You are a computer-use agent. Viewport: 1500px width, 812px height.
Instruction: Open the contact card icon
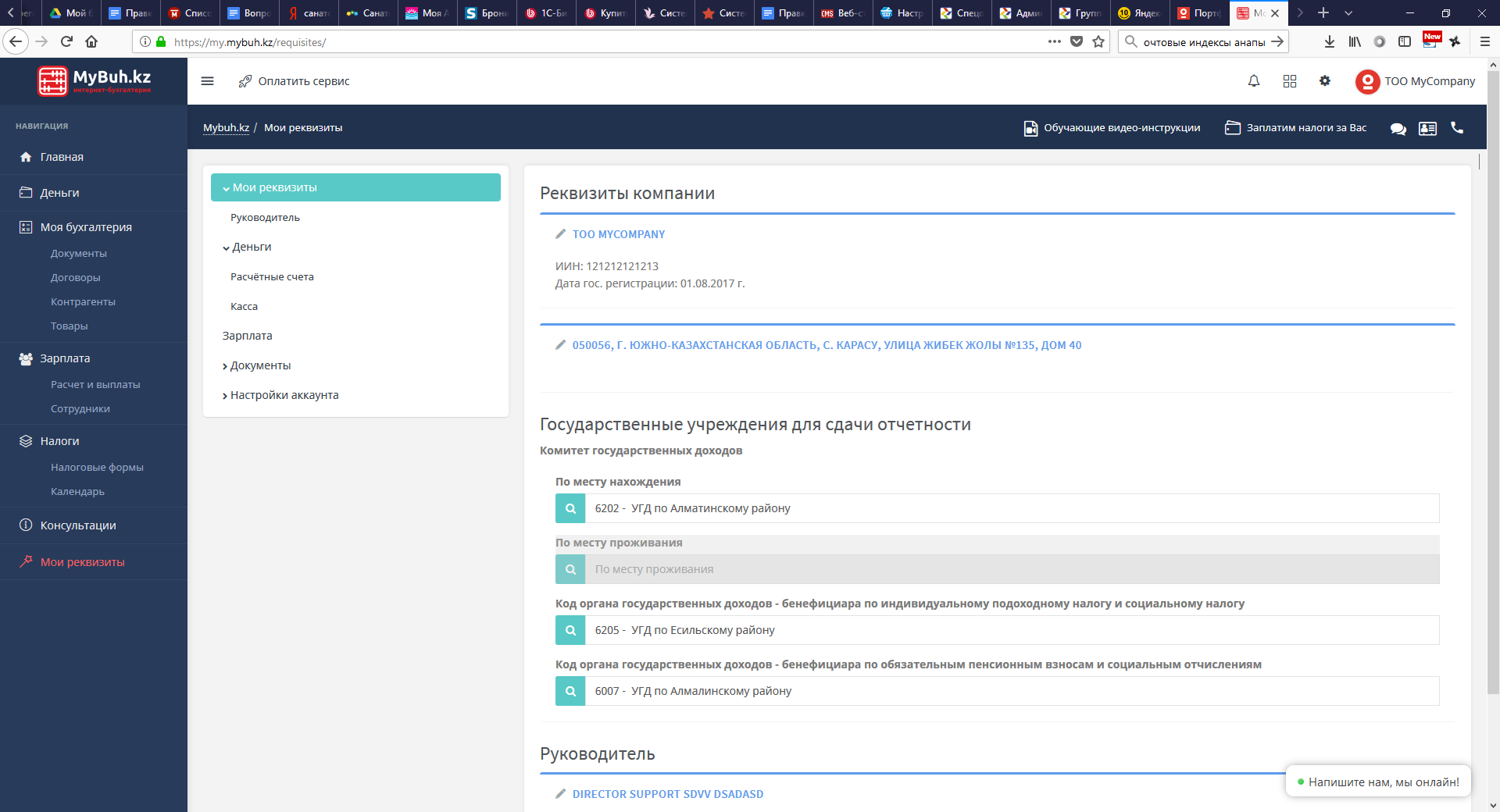pos(1428,128)
